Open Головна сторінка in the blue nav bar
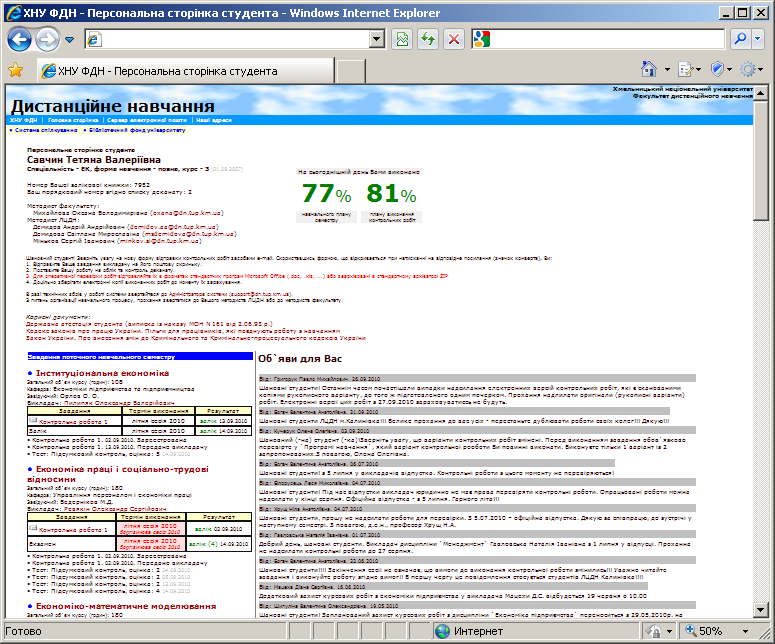This screenshot has height=644, width=775. coord(73,120)
